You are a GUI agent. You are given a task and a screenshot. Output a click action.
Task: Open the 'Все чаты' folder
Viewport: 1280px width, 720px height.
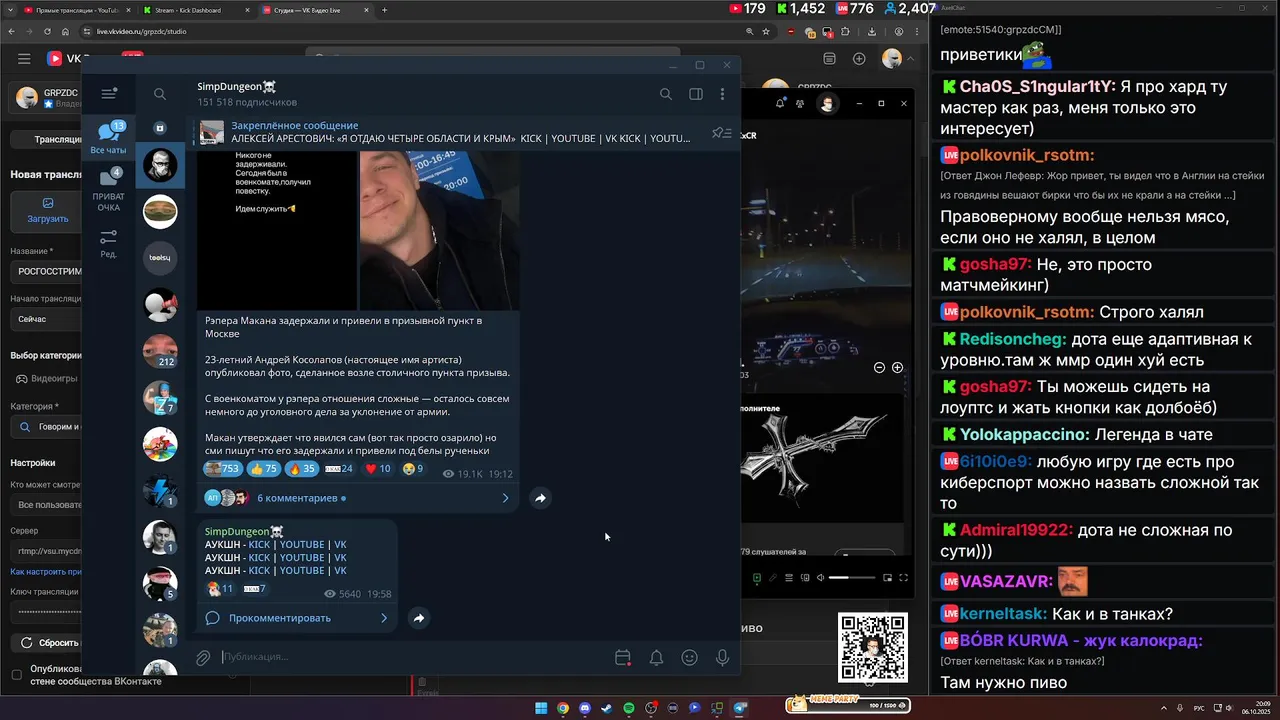click(x=108, y=138)
